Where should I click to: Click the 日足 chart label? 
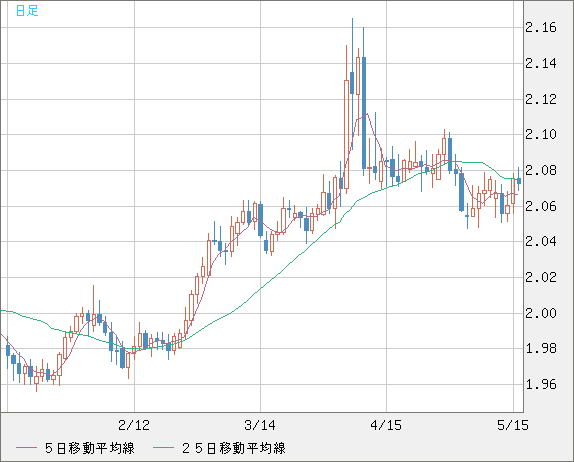pos(27,11)
